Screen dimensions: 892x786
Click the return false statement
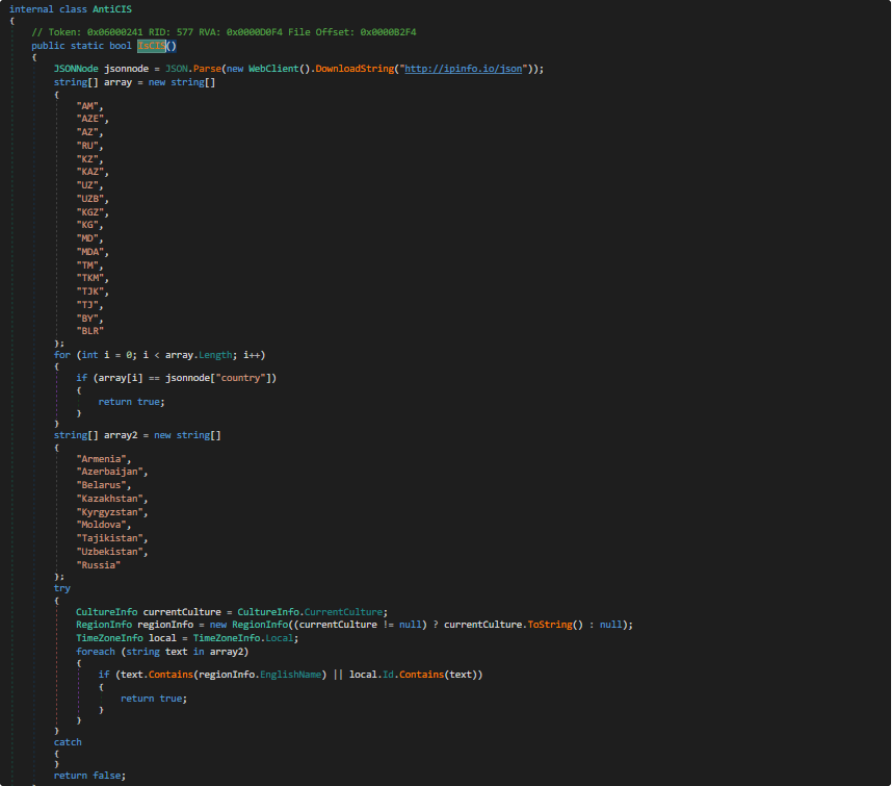pos(90,775)
